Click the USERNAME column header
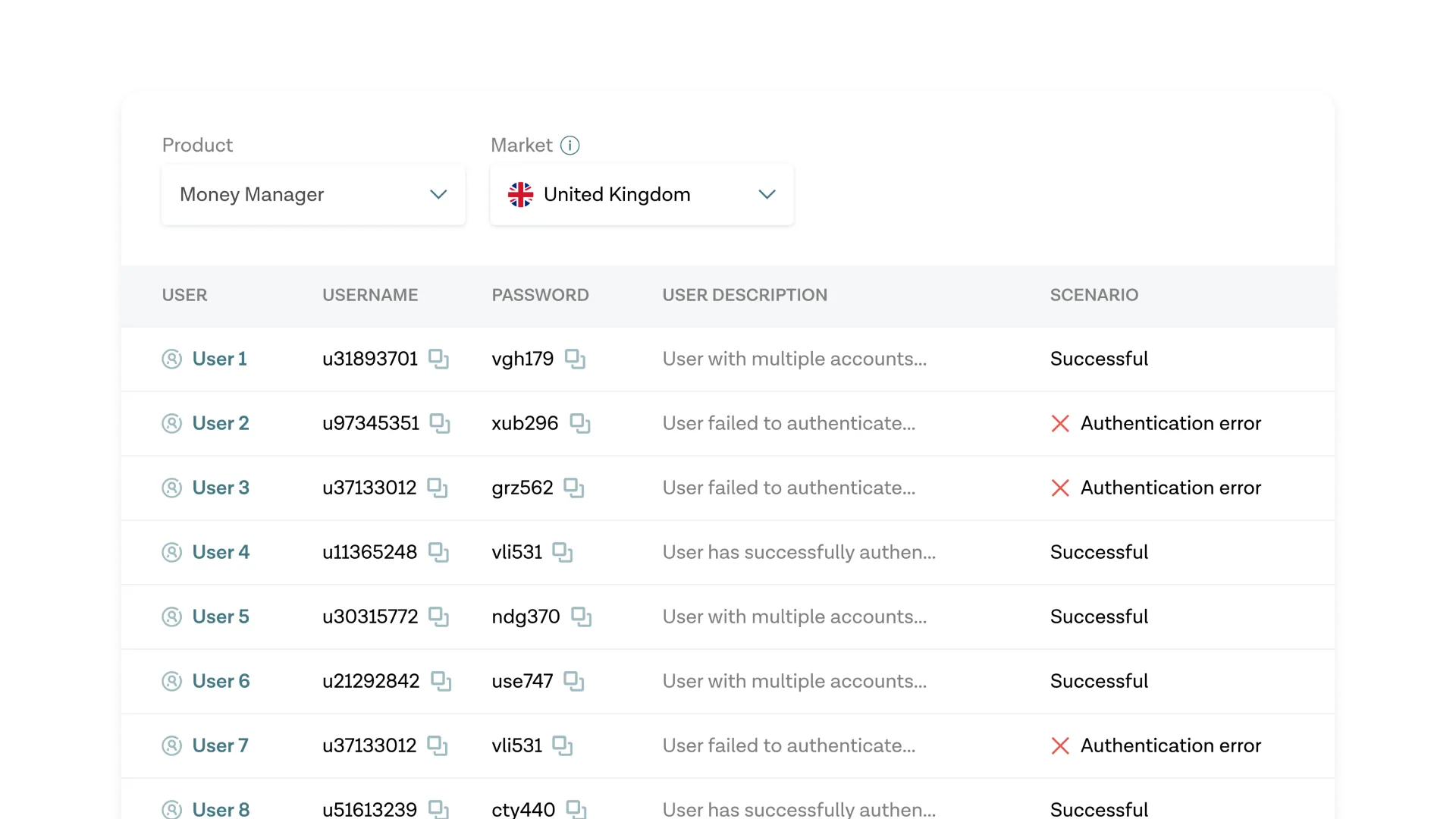The image size is (1456, 819). 370,295
